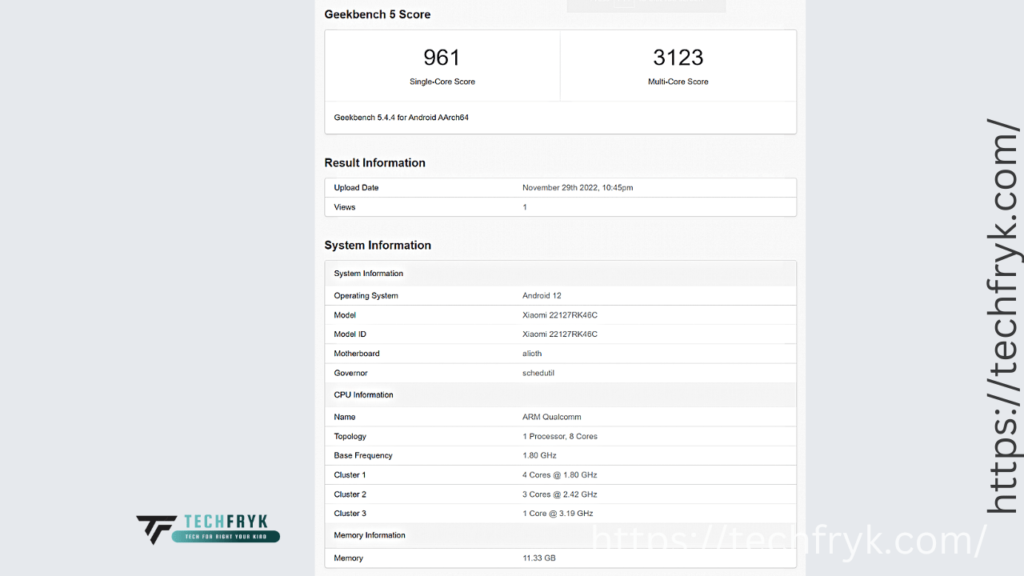The width and height of the screenshot is (1024, 576).
Task: Click the Upload Date label
Action: [x=356, y=187]
